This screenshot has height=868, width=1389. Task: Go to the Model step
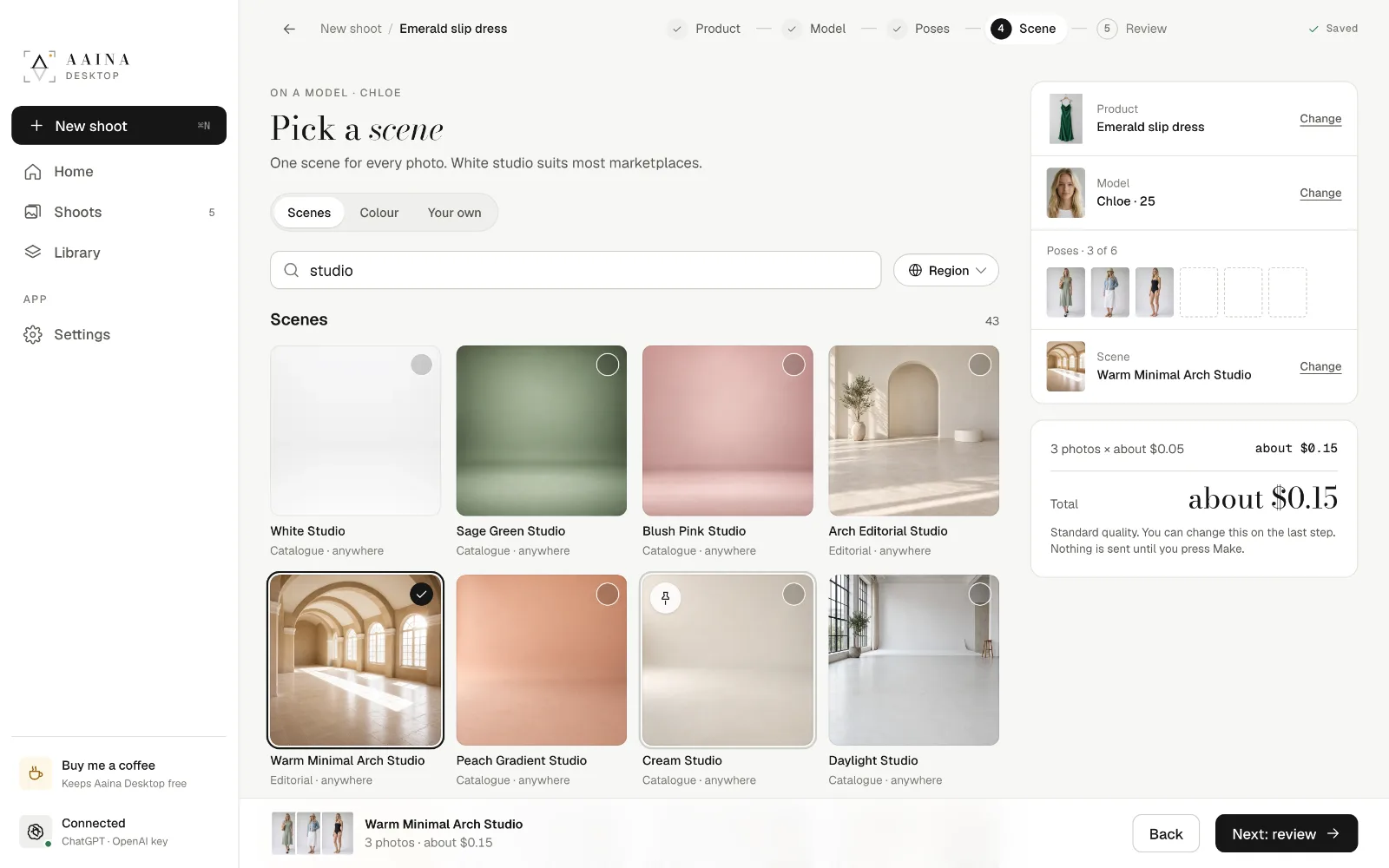[814, 29]
